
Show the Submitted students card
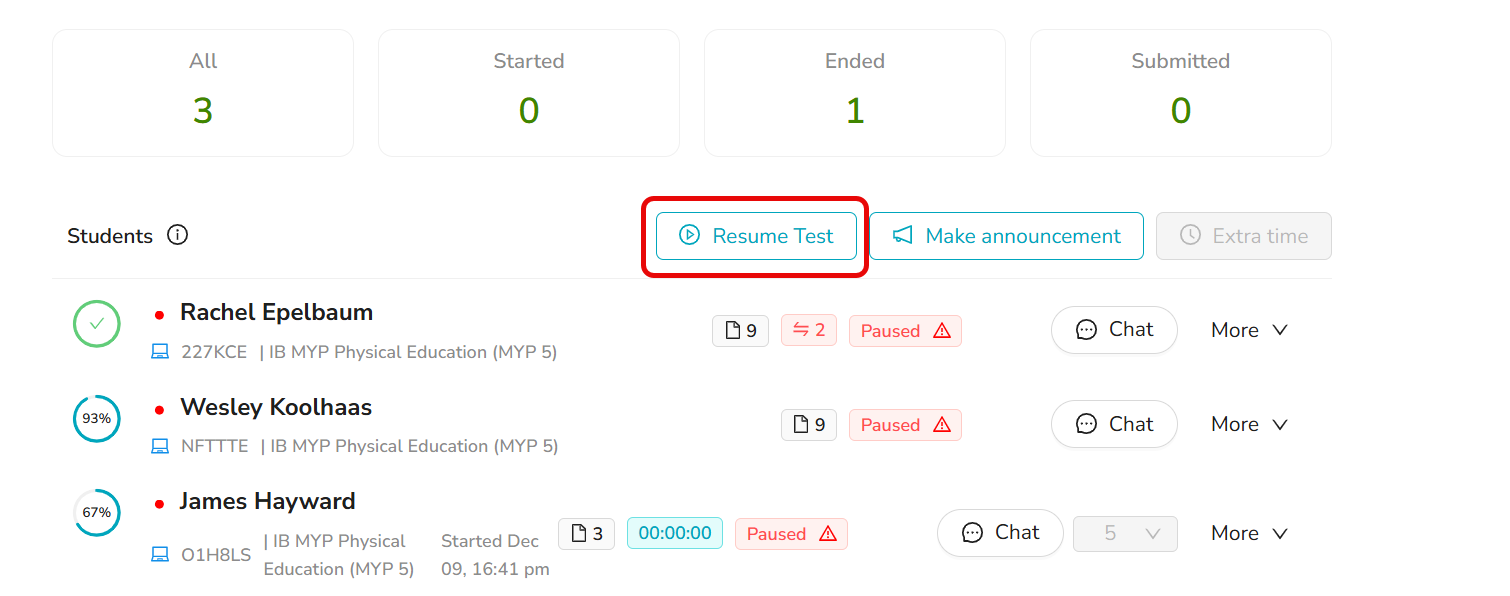1181,93
